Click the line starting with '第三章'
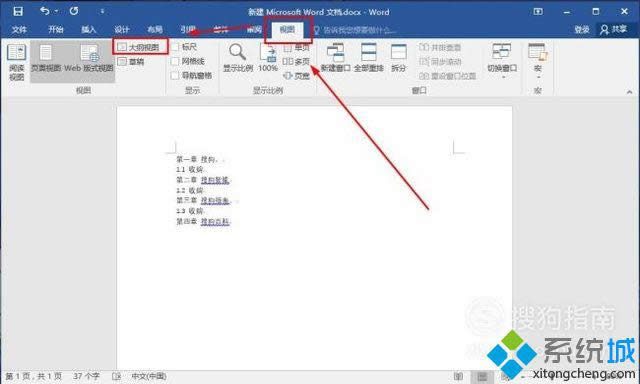The width and height of the screenshot is (640, 384). click(203, 200)
